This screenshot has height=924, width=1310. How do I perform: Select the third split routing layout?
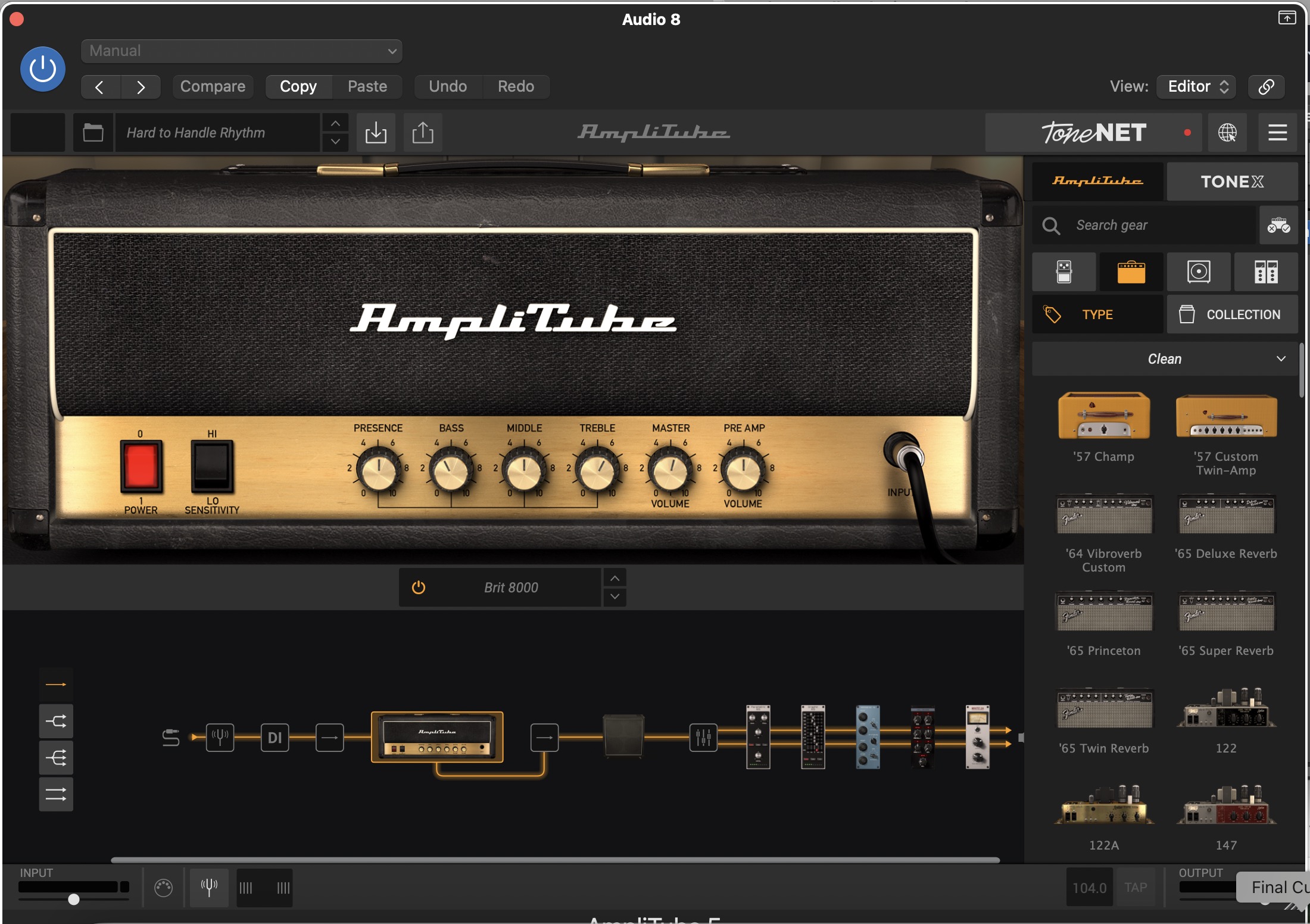[x=56, y=758]
